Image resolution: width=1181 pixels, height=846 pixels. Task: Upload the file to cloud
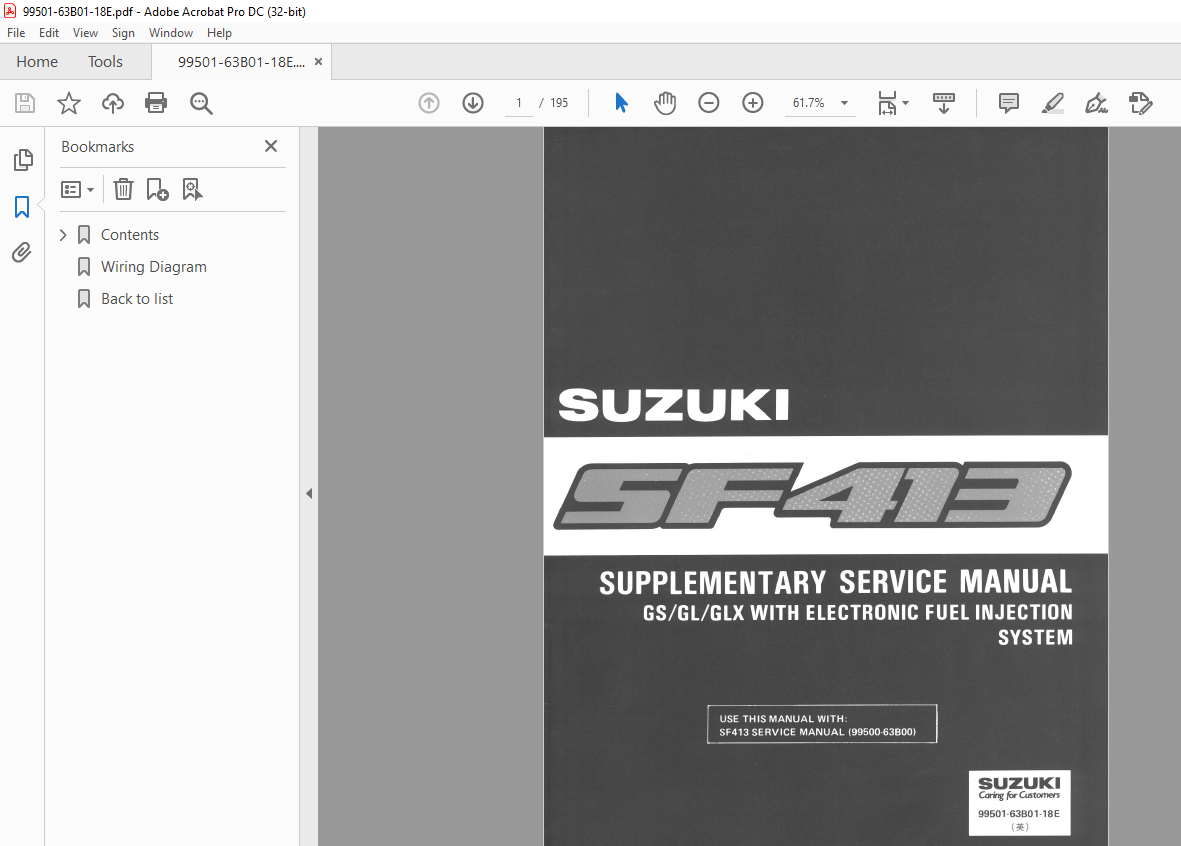[113, 103]
